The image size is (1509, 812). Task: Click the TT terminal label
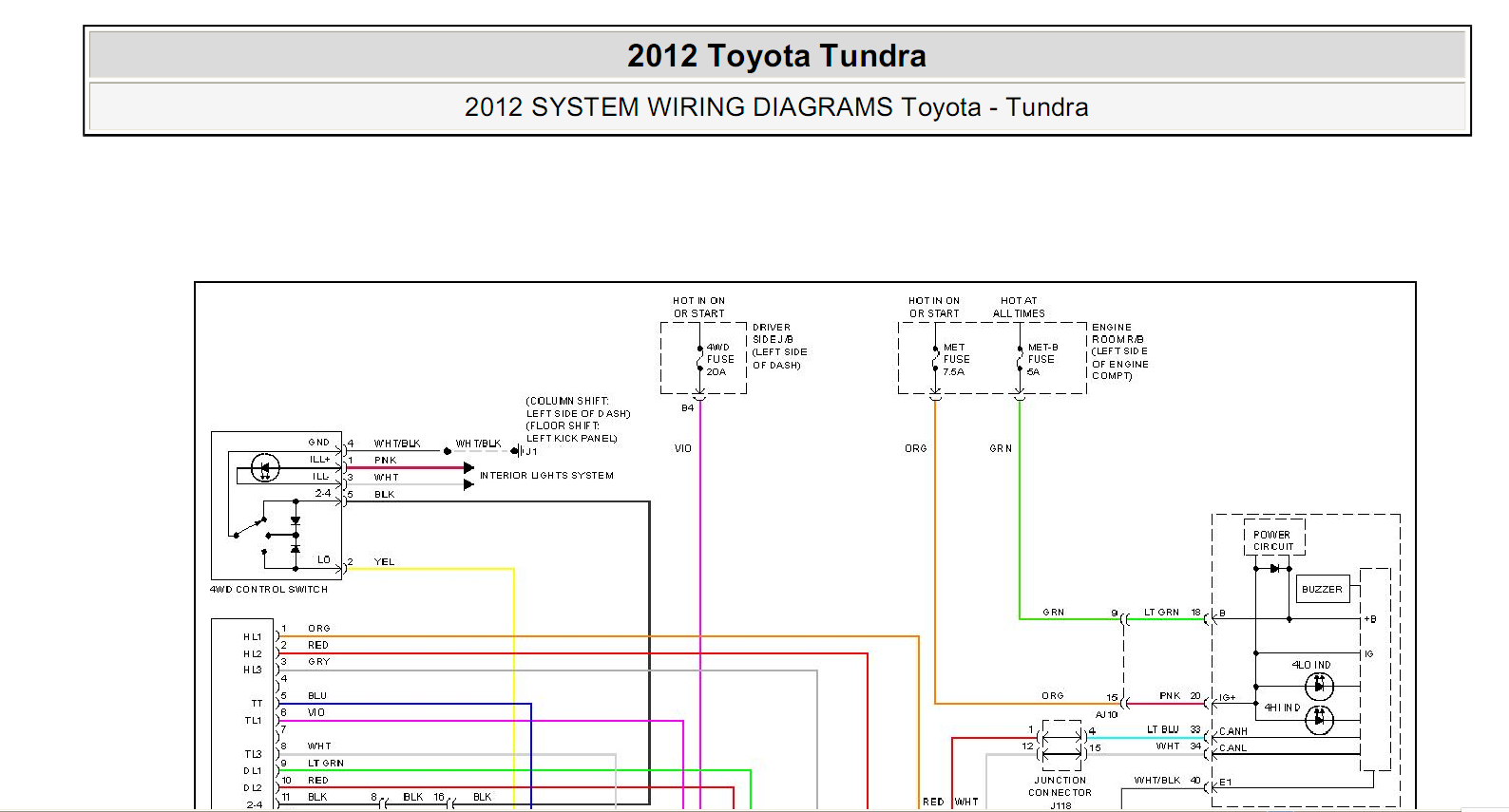257,704
